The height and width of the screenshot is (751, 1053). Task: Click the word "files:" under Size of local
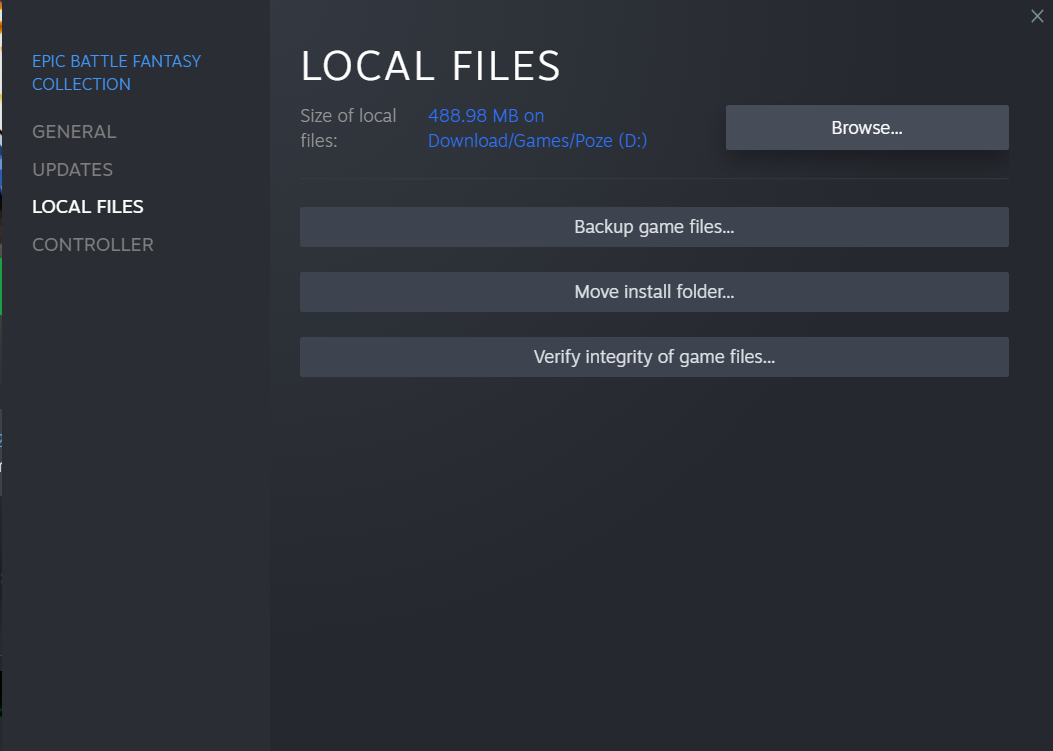click(x=319, y=141)
